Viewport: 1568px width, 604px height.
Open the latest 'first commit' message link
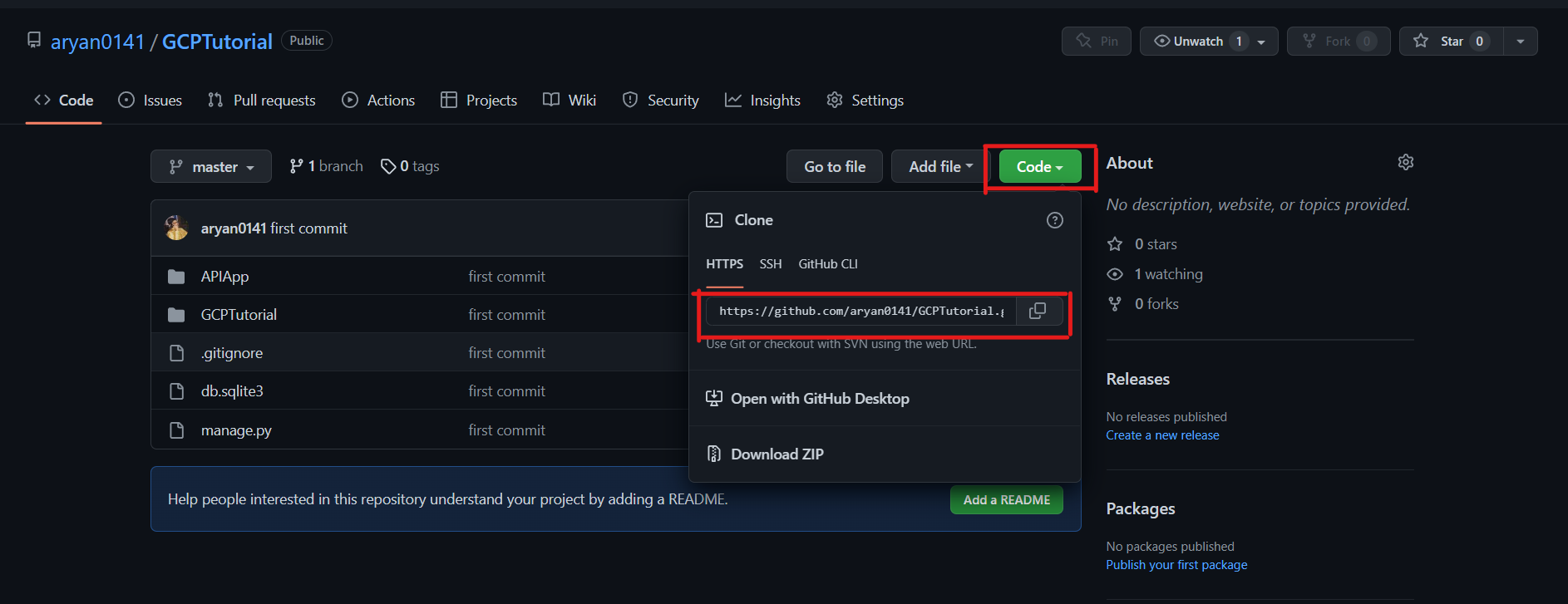pyautogui.click(x=309, y=228)
